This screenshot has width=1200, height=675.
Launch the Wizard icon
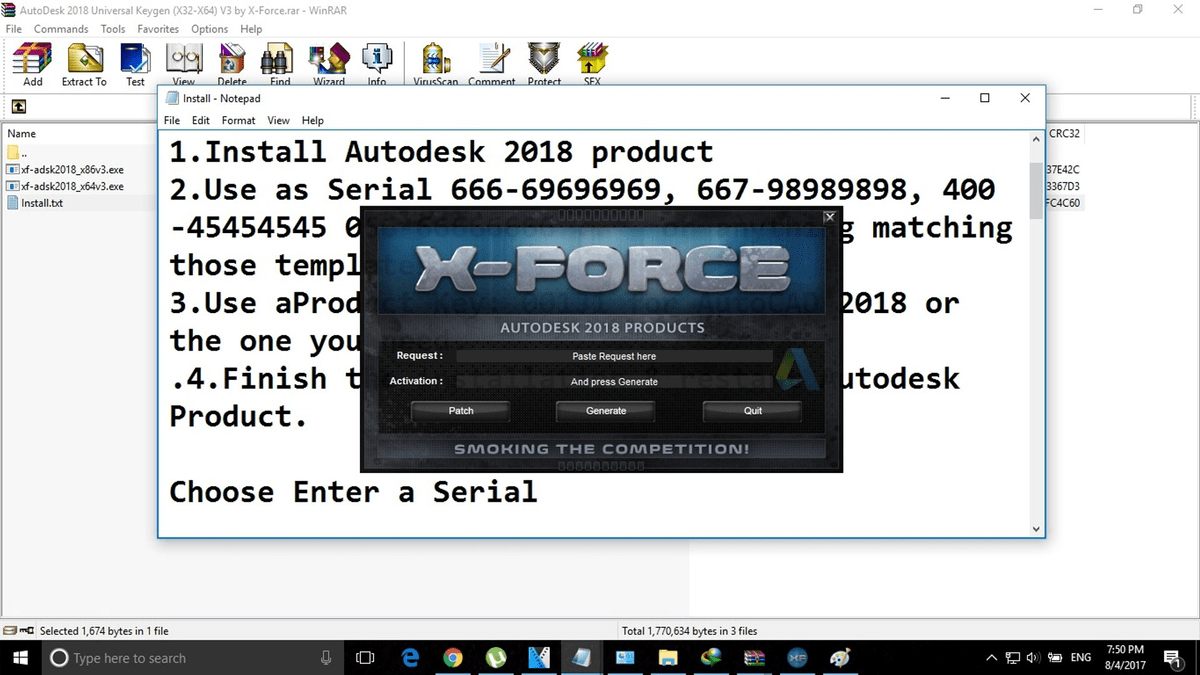pos(329,62)
